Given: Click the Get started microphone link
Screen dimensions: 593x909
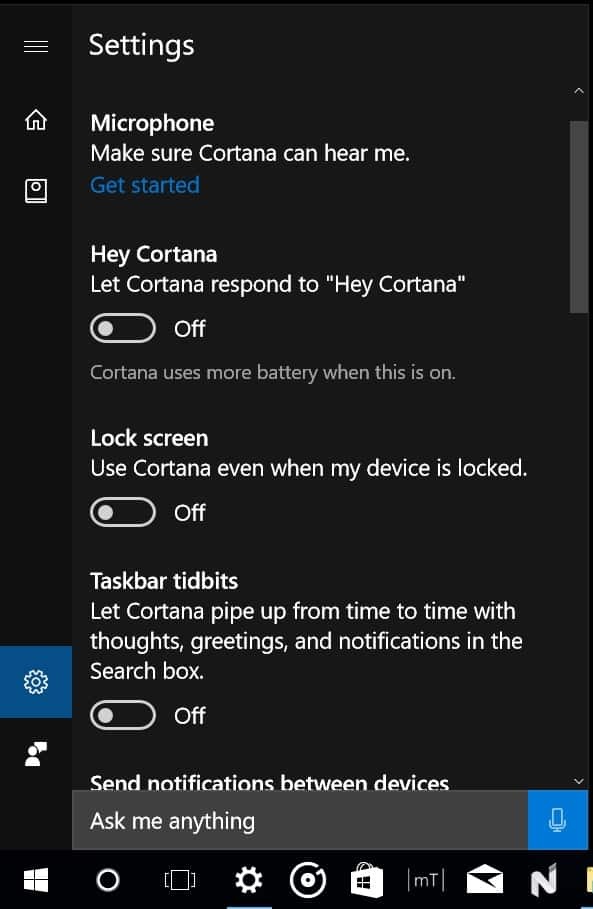Looking at the screenshot, I should pos(145,185).
